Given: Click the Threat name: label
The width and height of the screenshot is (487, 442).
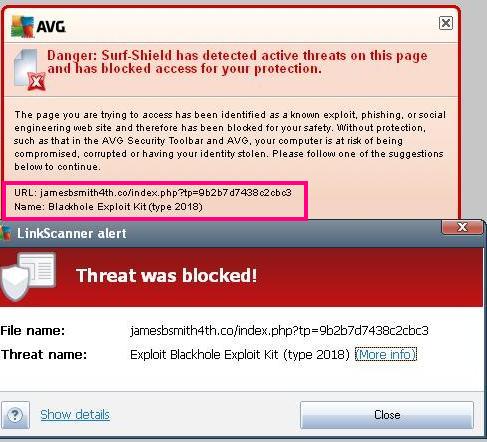Looking at the screenshot, I should (44, 354).
